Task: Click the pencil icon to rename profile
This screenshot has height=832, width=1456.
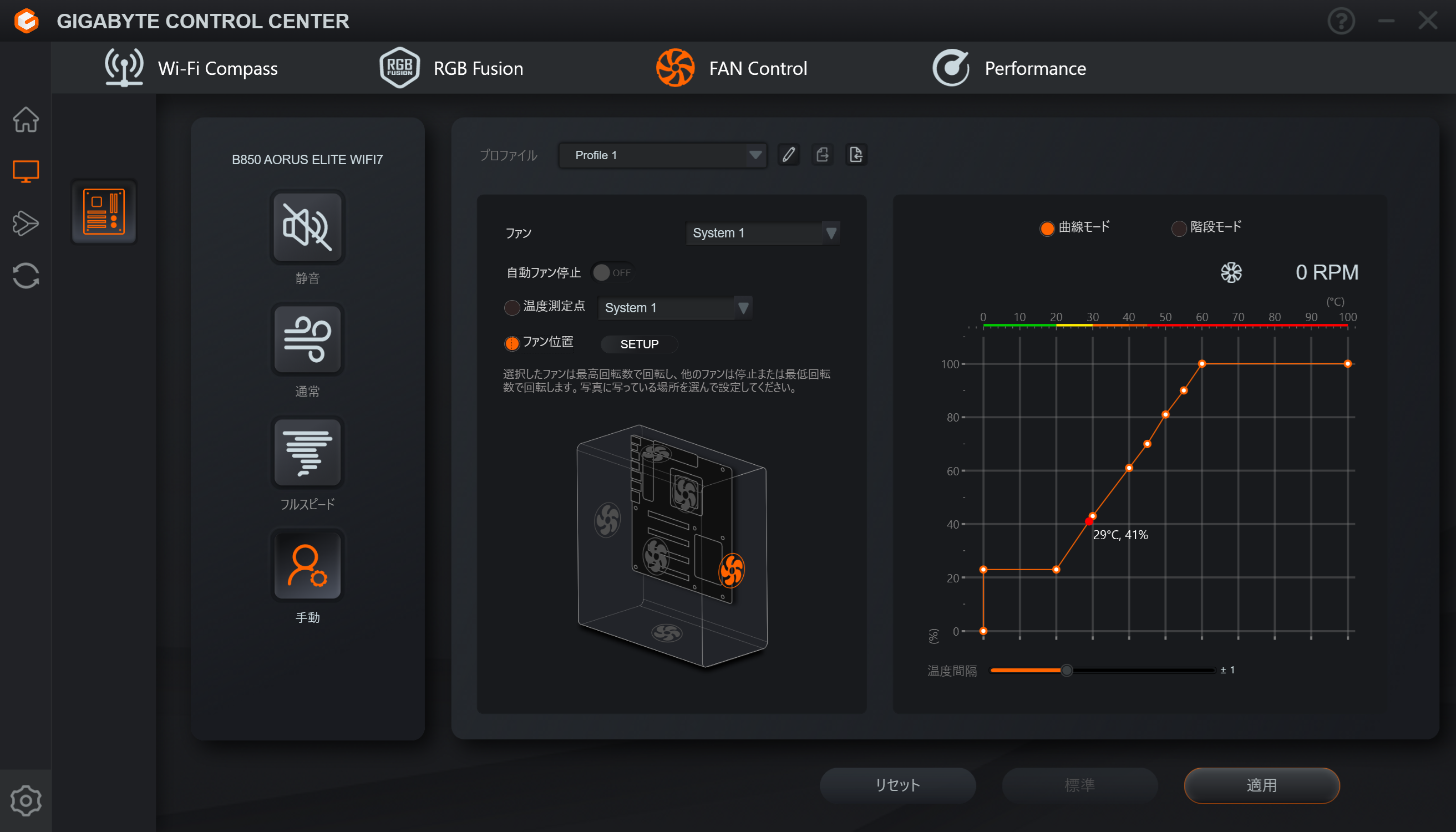Action: (789, 155)
